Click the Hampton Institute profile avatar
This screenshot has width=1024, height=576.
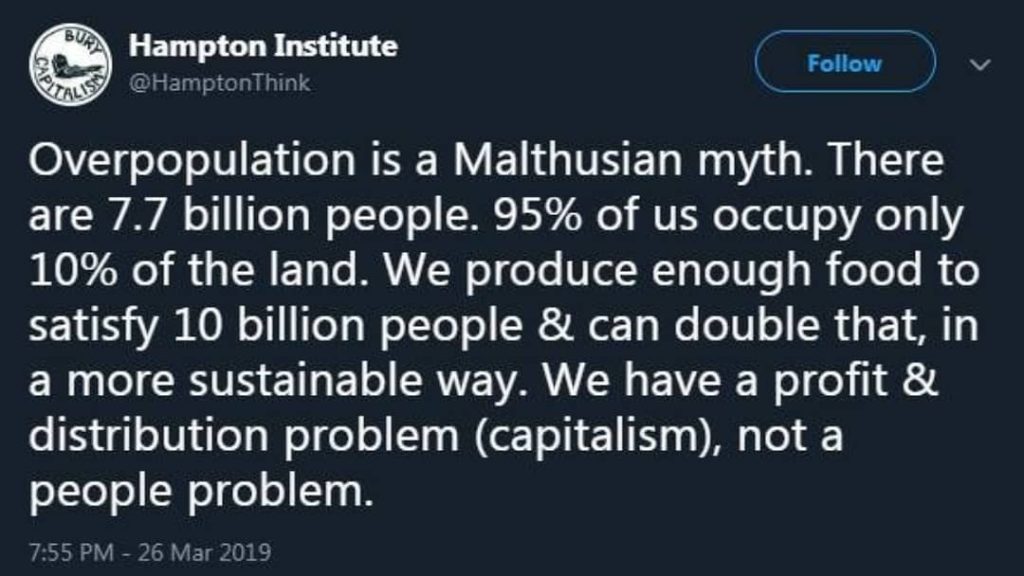tap(68, 62)
